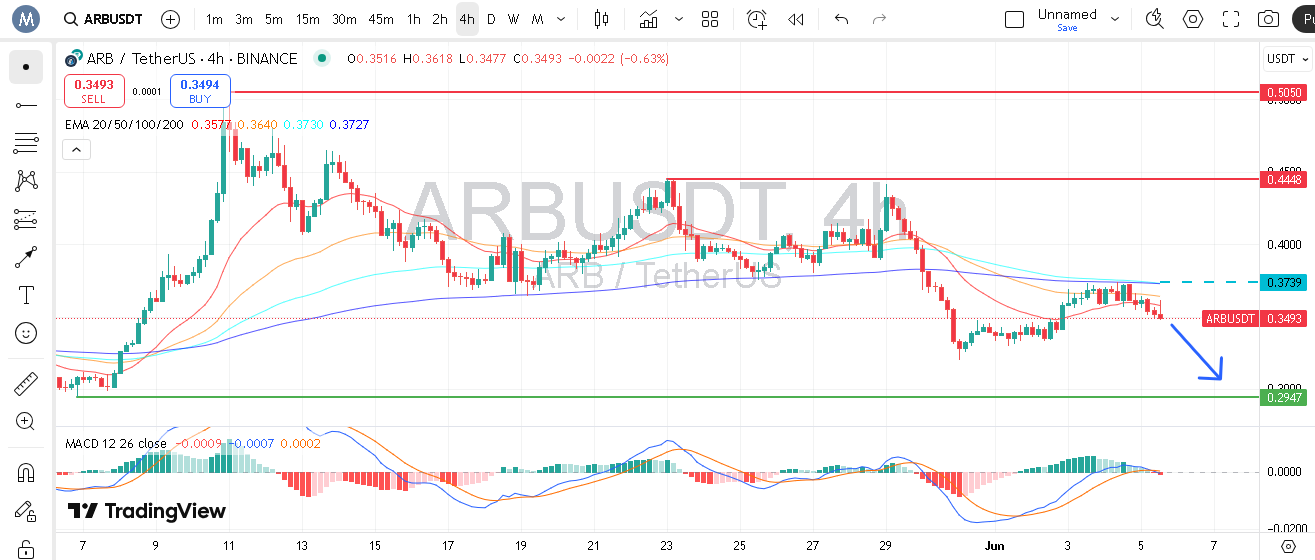Click the TradingView logo
The height and width of the screenshot is (560, 1315).
point(147,511)
